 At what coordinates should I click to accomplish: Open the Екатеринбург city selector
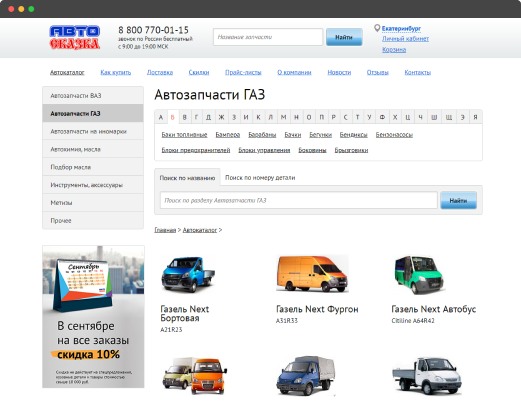(401, 29)
